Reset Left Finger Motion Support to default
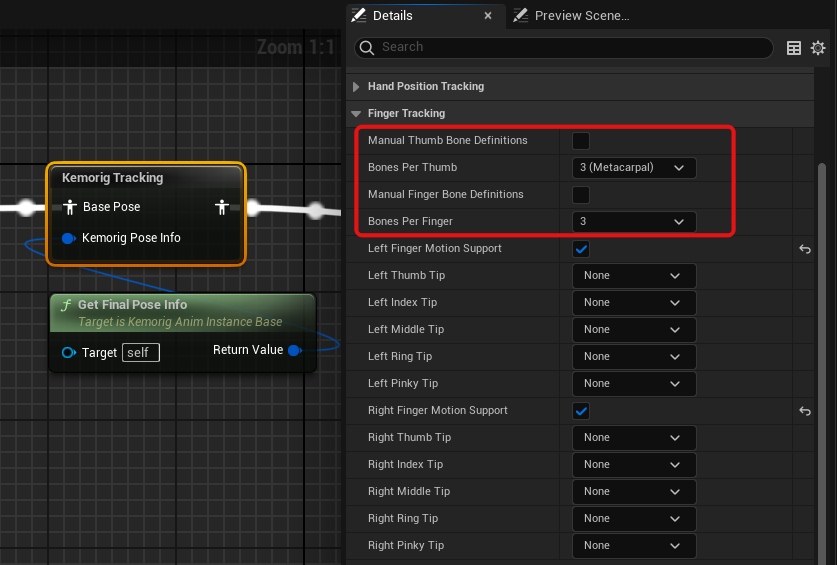The width and height of the screenshot is (837, 565). coord(804,249)
